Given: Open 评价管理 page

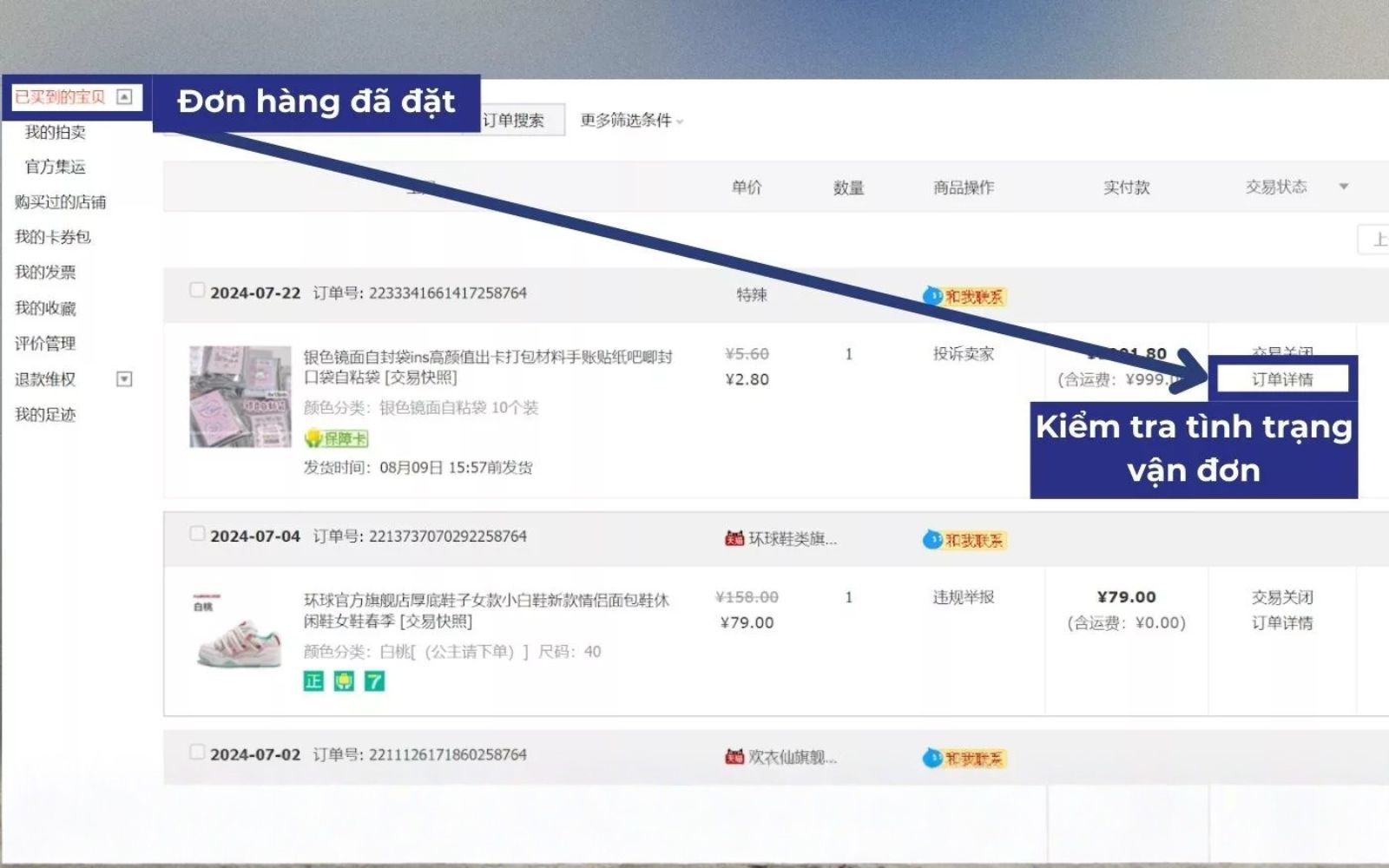Looking at the screenshot, I should coord(45,344).
